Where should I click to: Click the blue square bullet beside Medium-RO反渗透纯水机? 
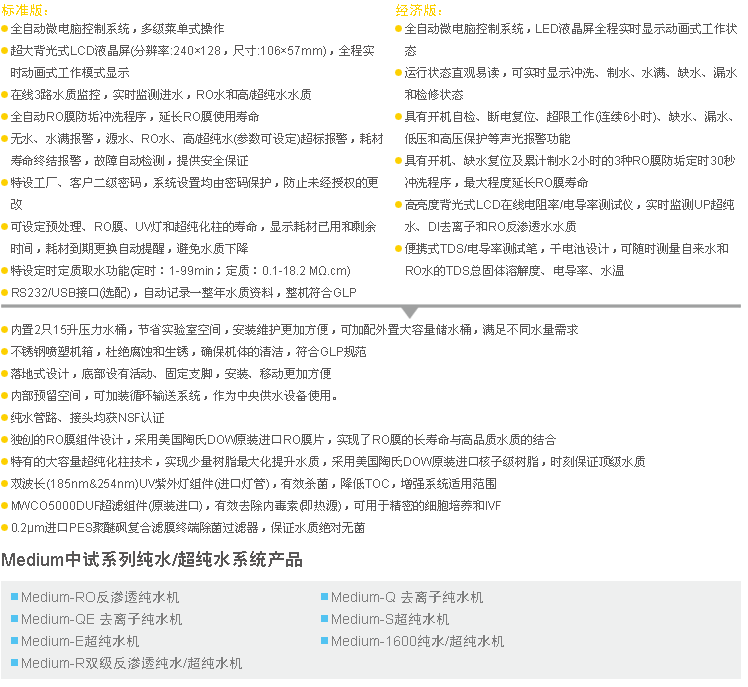click(14, 596)
